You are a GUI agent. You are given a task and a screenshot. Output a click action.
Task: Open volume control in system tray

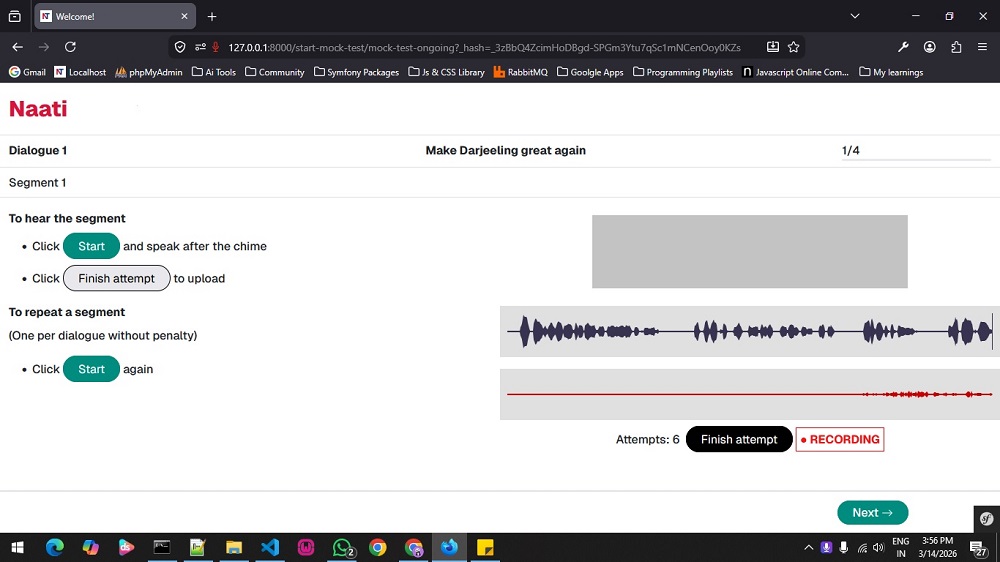(879, 547)
